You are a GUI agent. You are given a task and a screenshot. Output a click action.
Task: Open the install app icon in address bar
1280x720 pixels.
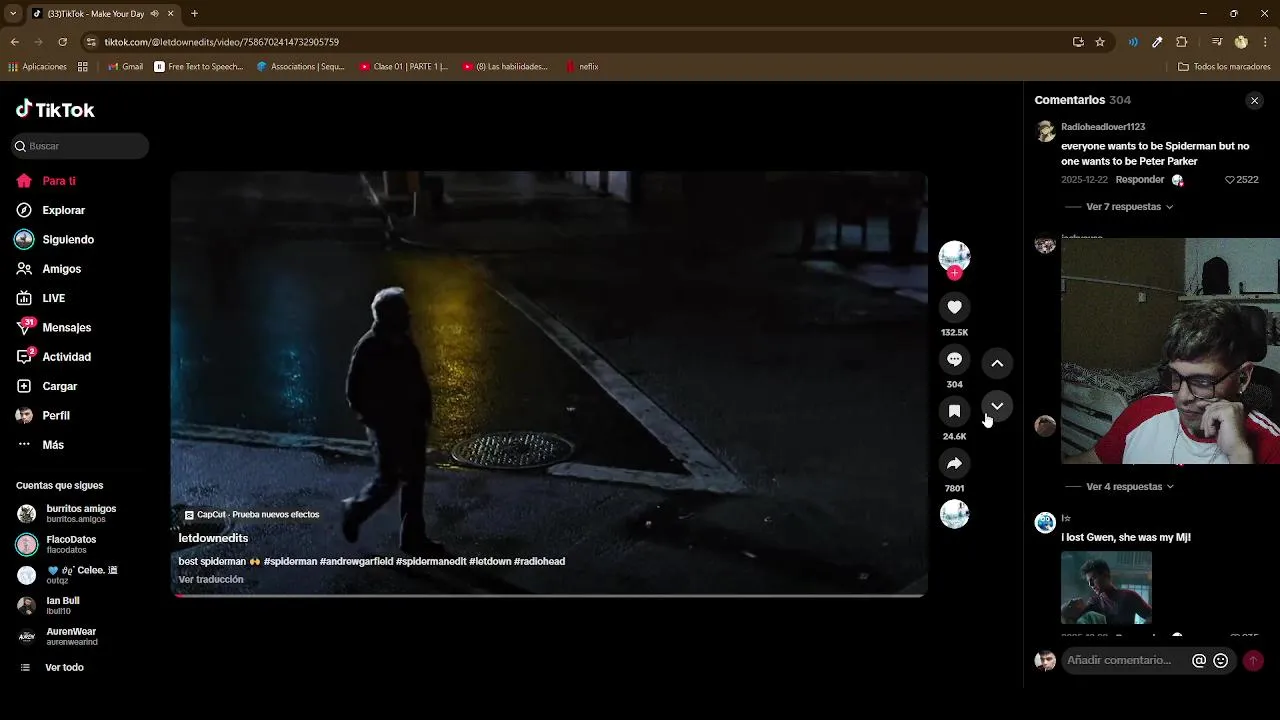point(1078,42)
